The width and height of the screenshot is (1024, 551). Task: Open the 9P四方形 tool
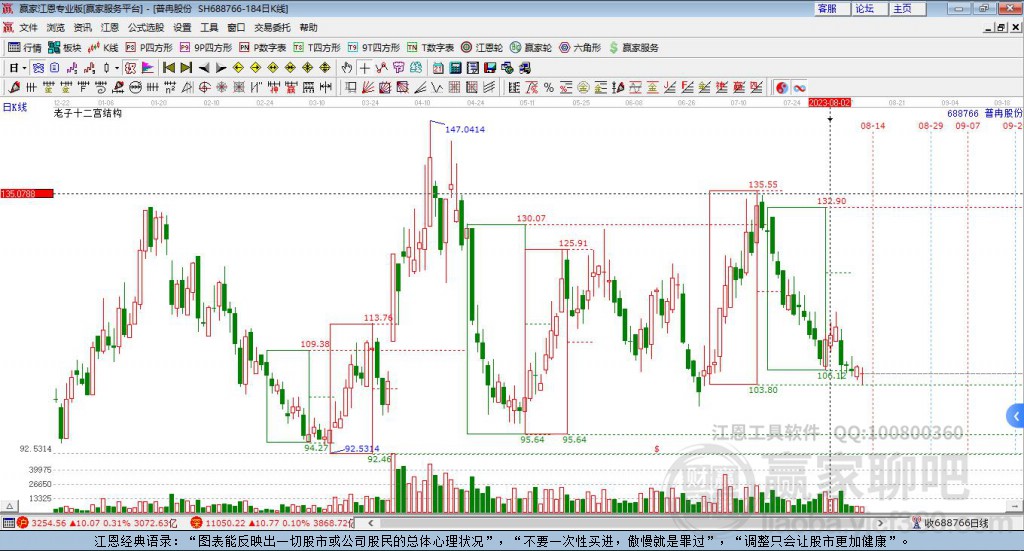click(x=206, y=48)
